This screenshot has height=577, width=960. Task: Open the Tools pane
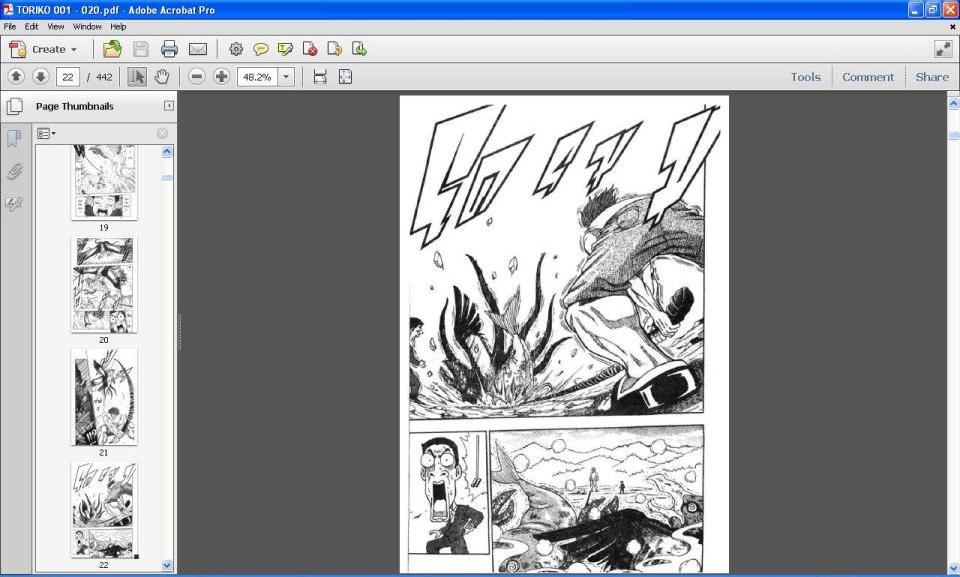click(x=805, y=77)
